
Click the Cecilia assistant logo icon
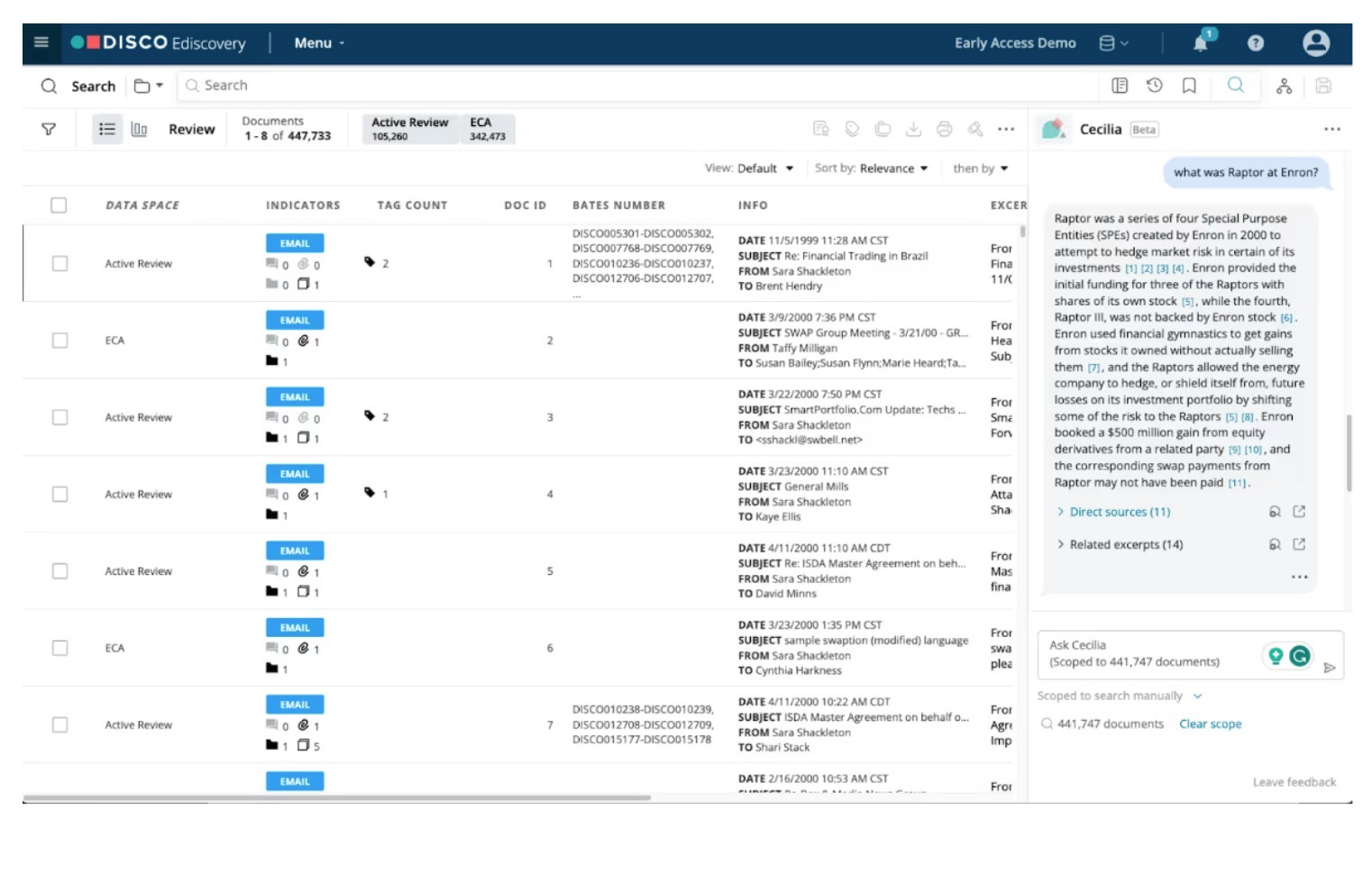(x=1052, y=129)
